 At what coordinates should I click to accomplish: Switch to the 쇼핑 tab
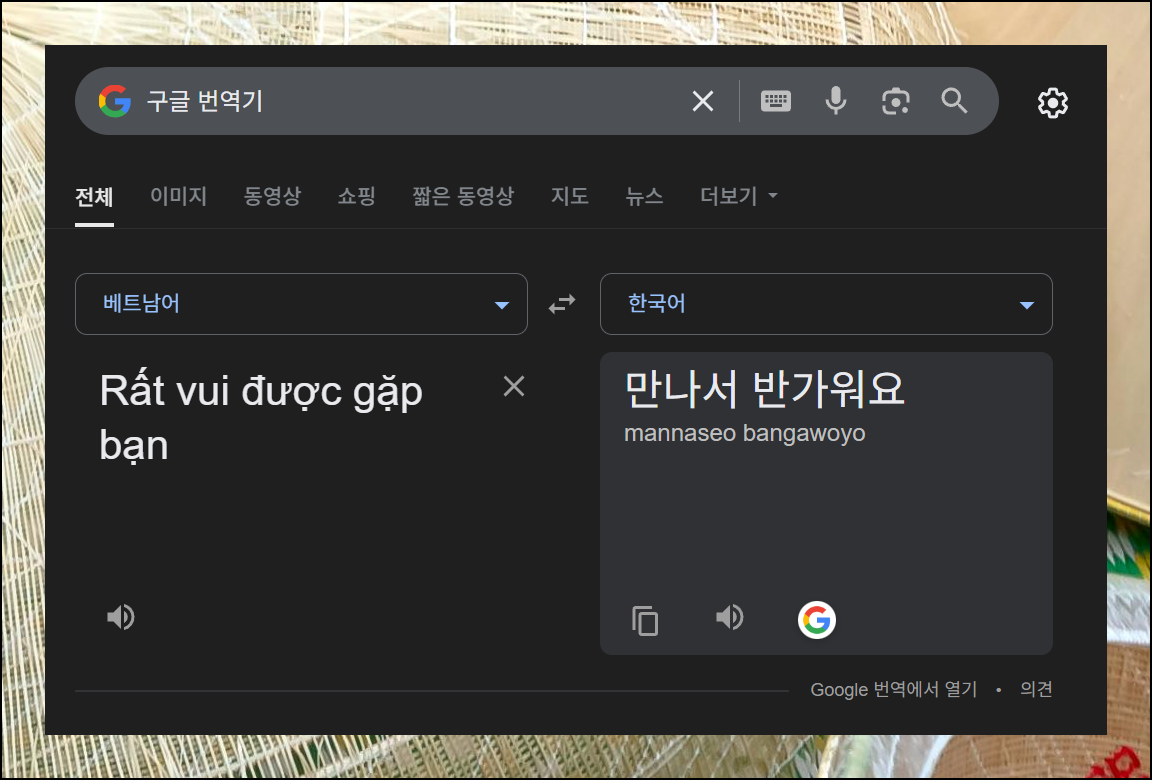(357, 196)
